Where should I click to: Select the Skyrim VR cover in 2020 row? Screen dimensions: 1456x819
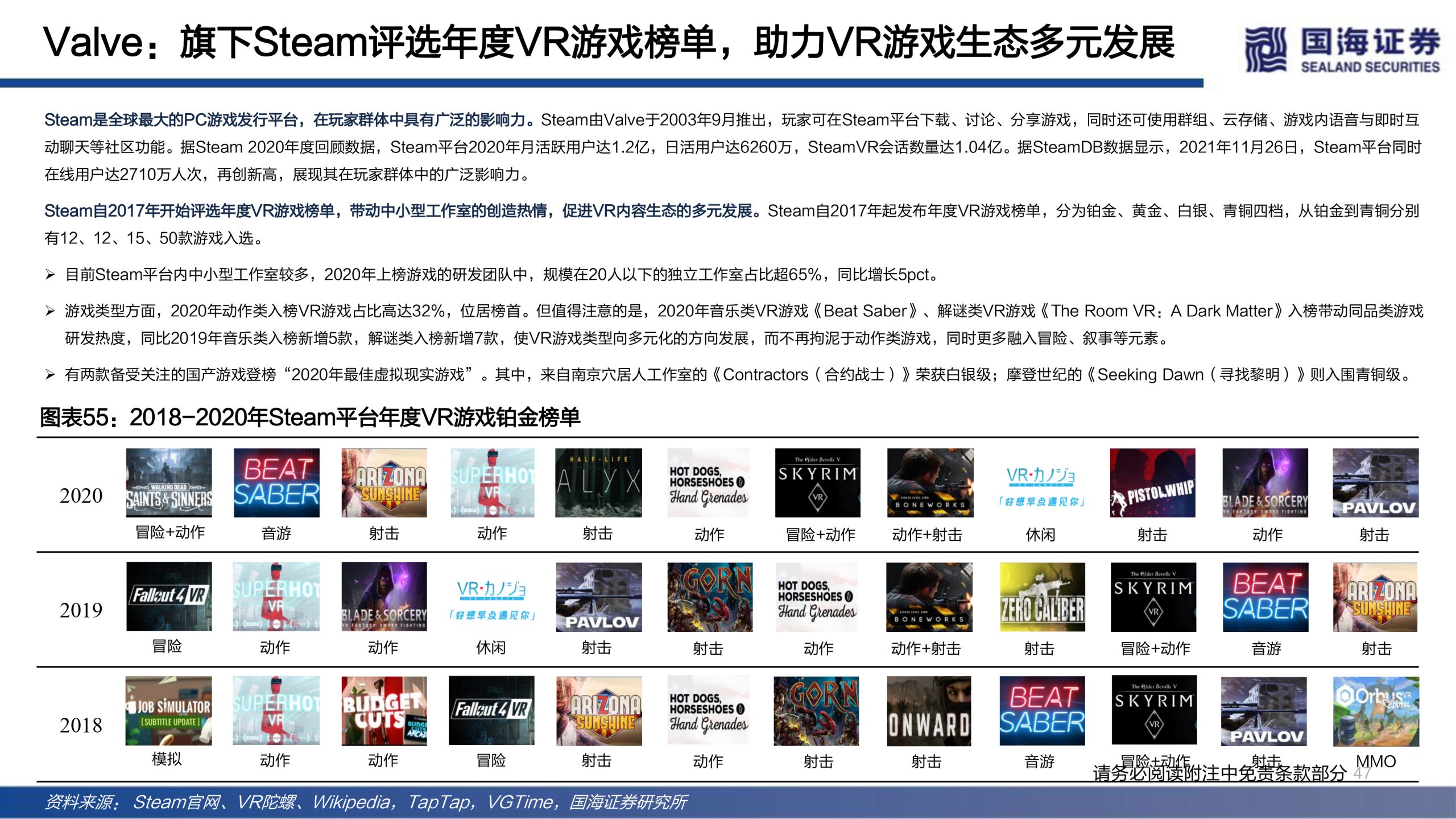(818, 482)
